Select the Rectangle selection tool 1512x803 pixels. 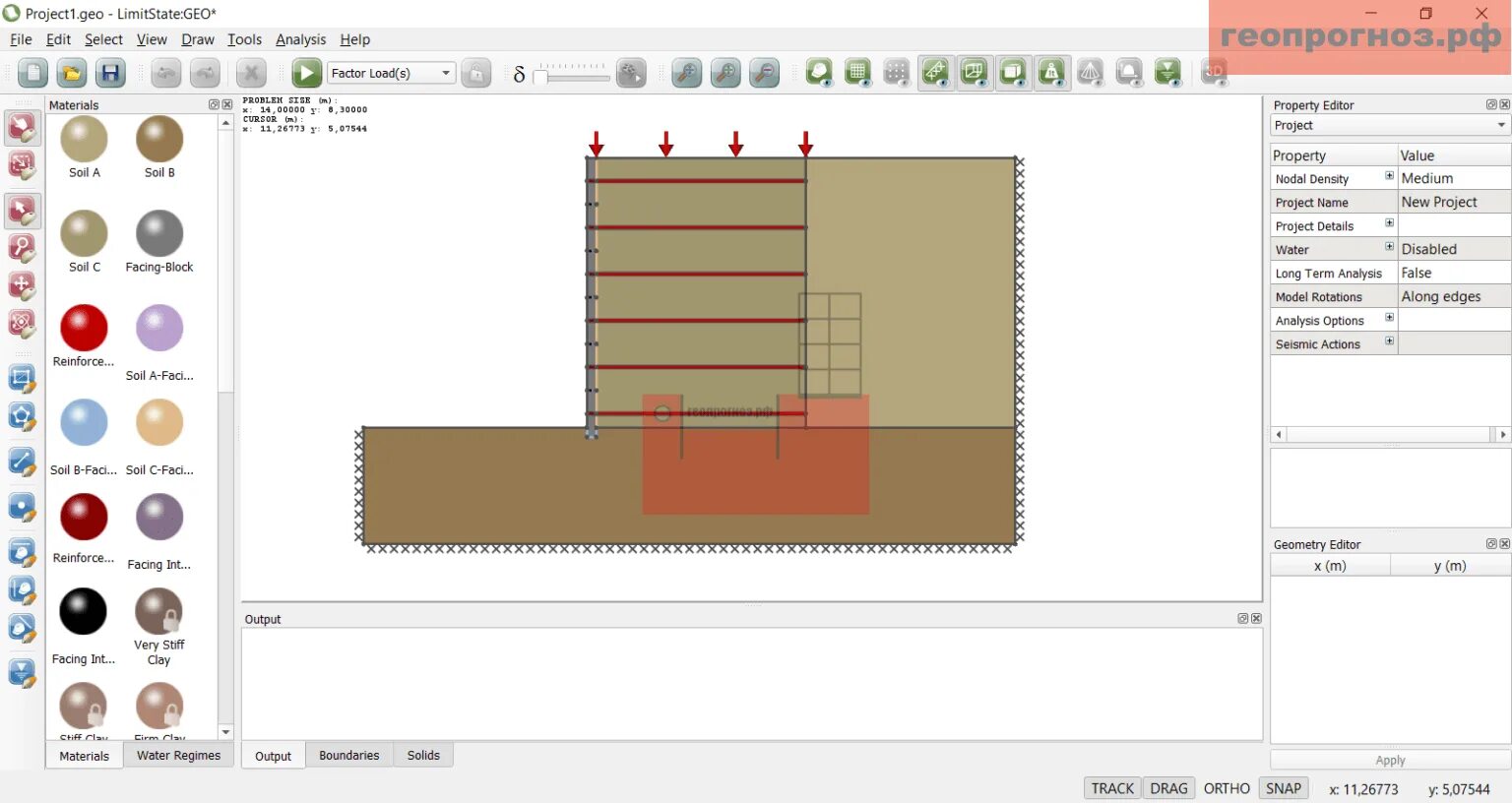pyautogui.click(x=22, y=165)
